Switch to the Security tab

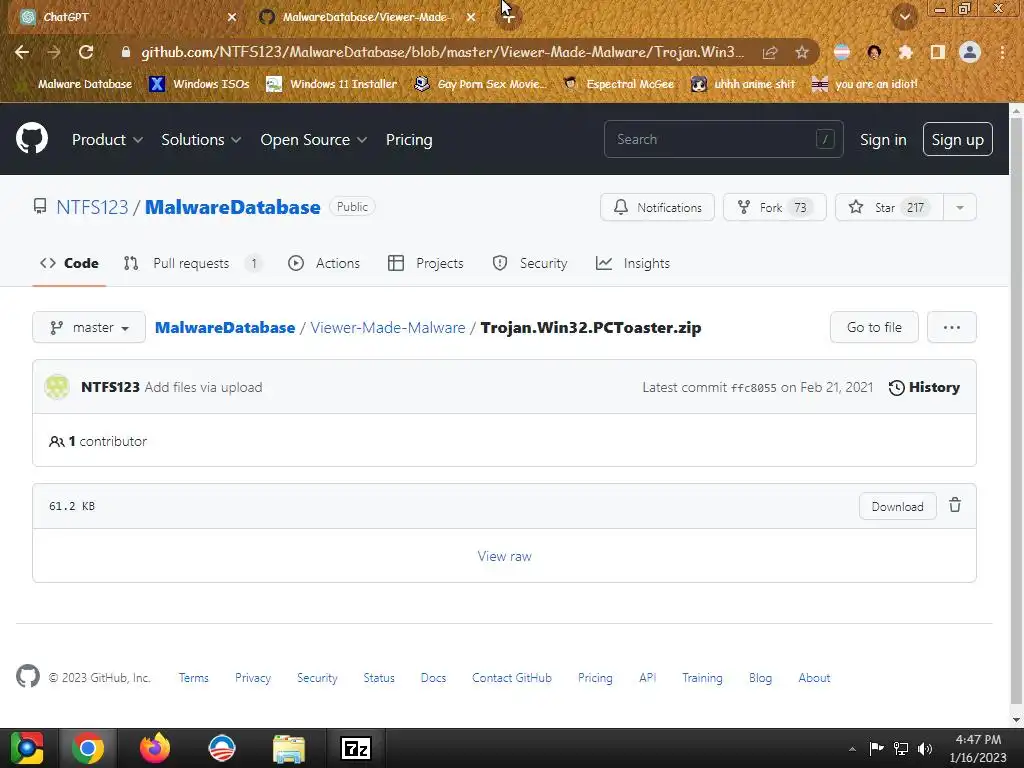pyautogui.click(x=530, y=263)
